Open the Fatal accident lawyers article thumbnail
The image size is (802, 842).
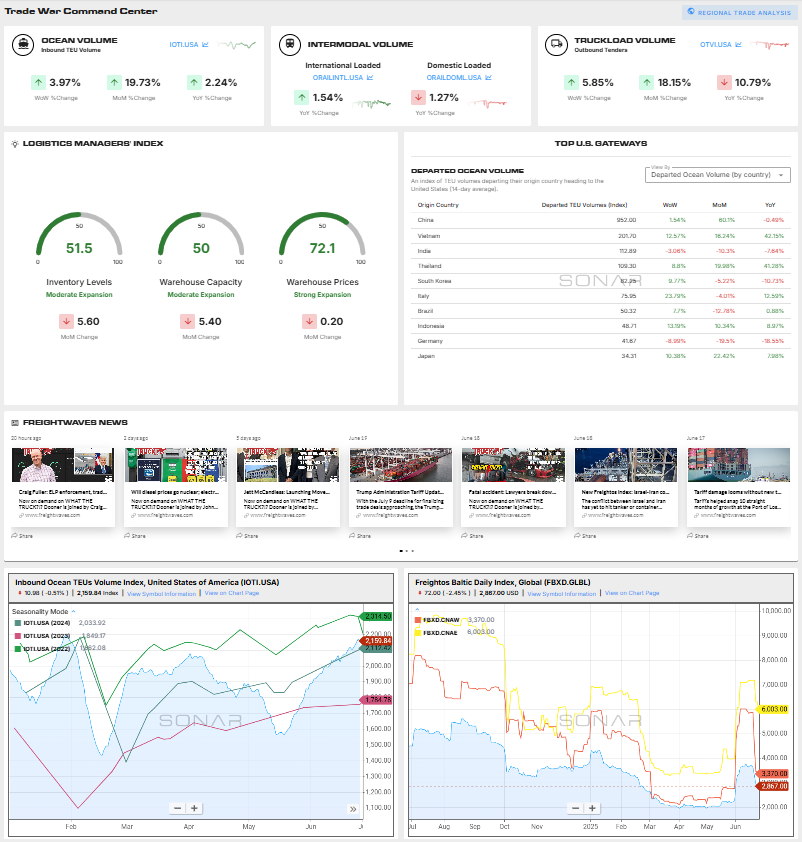coord(513,465)
